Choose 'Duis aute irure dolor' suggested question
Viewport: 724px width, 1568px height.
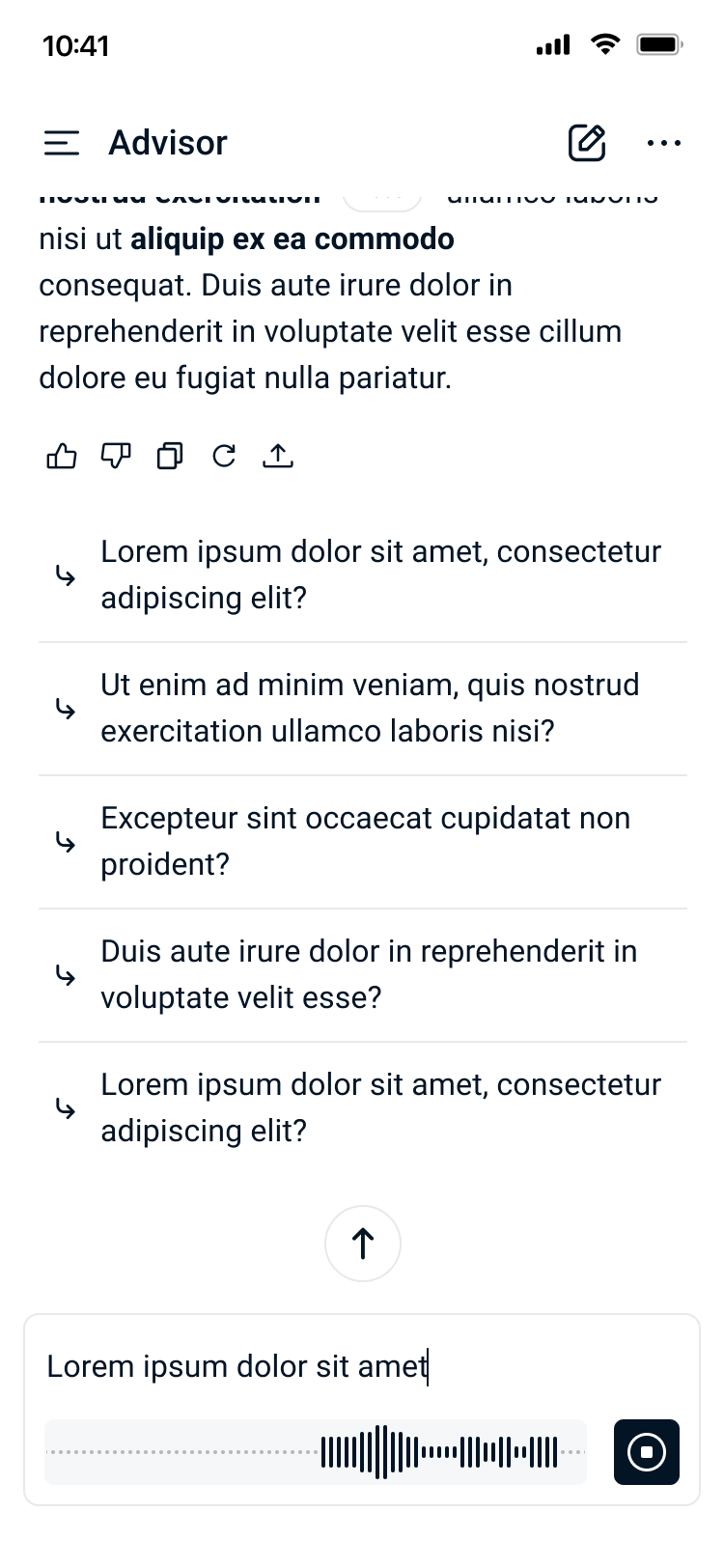pos(369,974)
